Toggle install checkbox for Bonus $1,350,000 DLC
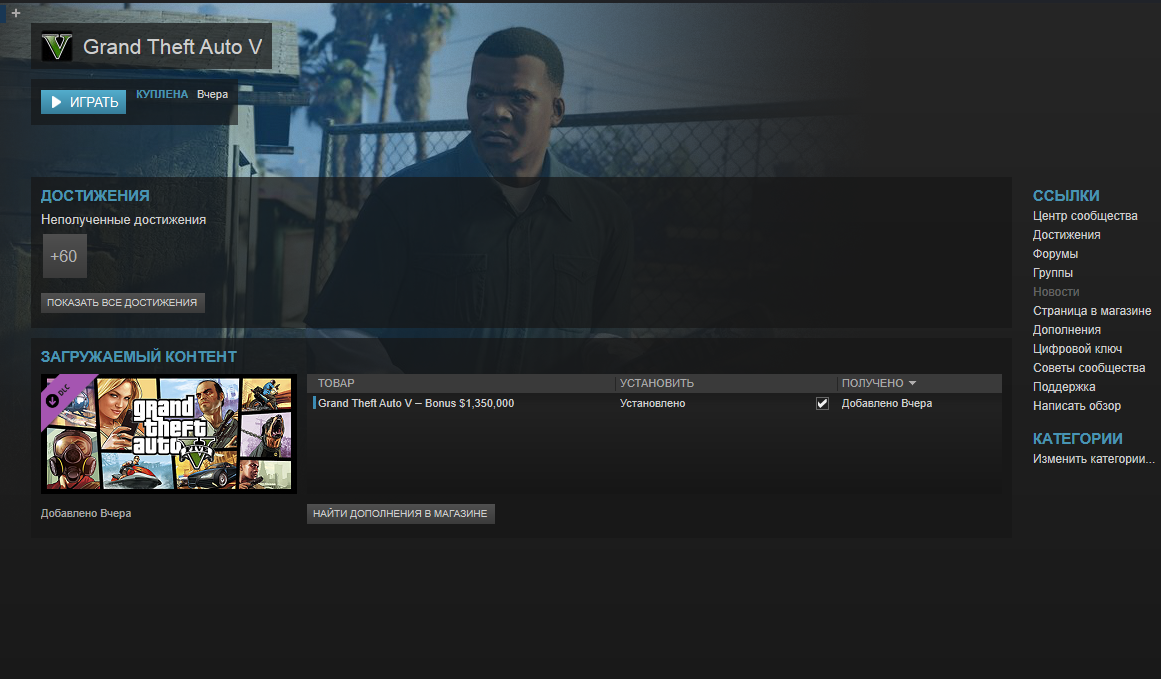Viewport: 1161px width, 679px height. click(x=822, y=404)
